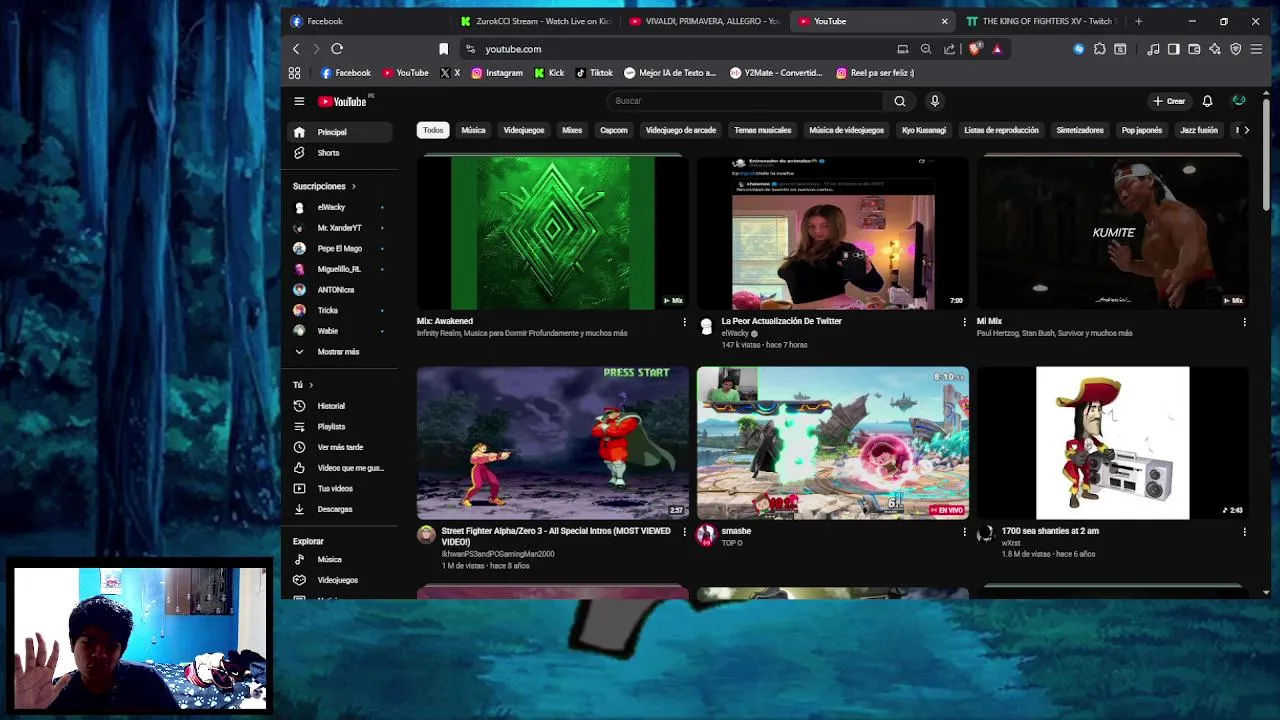Open options menu for Mi Mix
Viewport: 1280px width, 720px height.
1244,322
